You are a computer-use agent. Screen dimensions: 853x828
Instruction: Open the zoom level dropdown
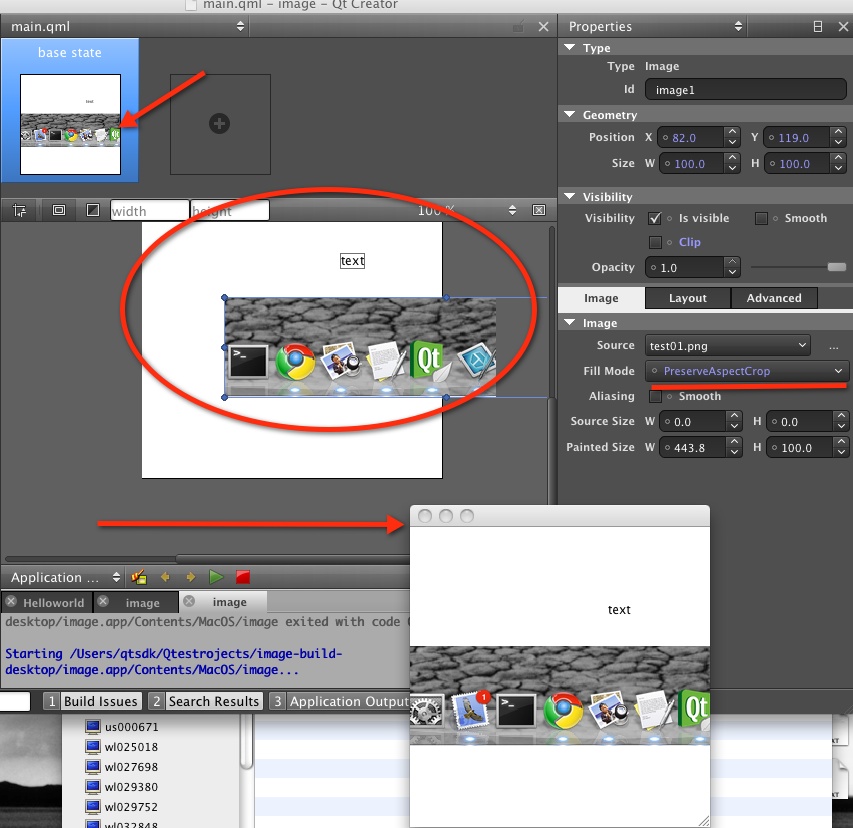512,210
